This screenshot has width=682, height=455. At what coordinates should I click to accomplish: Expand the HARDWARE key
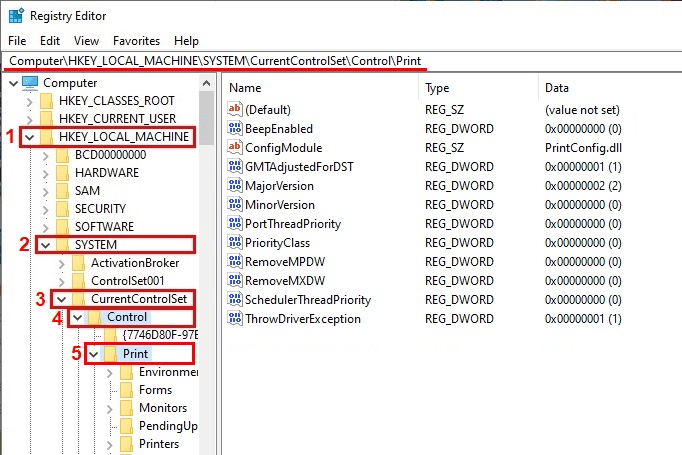45,174
